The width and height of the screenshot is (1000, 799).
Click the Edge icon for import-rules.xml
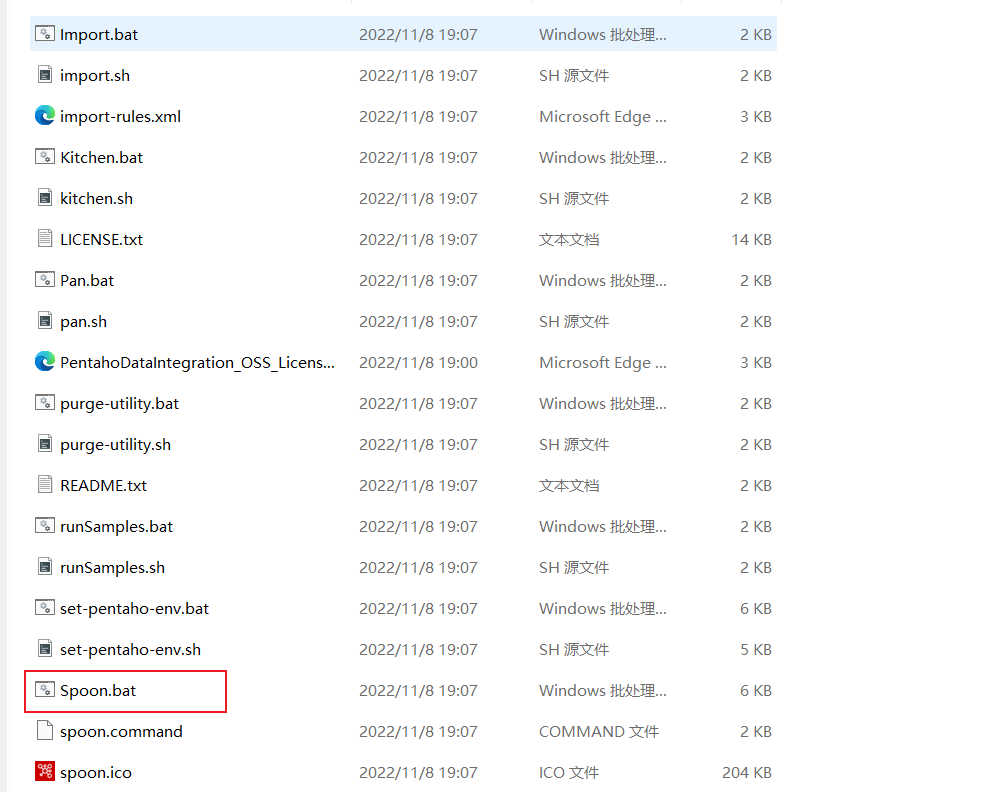(x=45, y=115)
